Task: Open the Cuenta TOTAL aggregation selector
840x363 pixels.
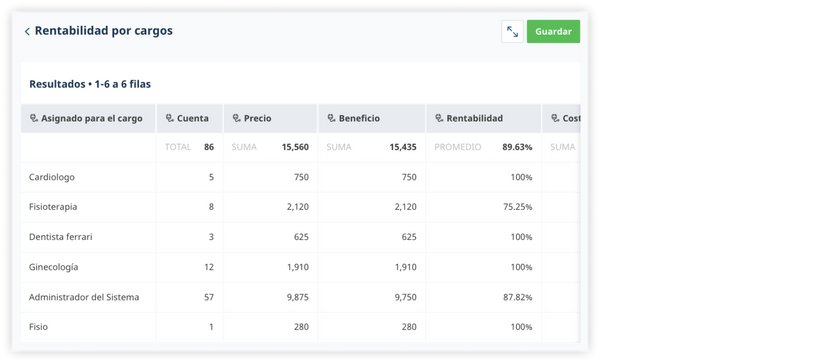Action: (178, 147)
